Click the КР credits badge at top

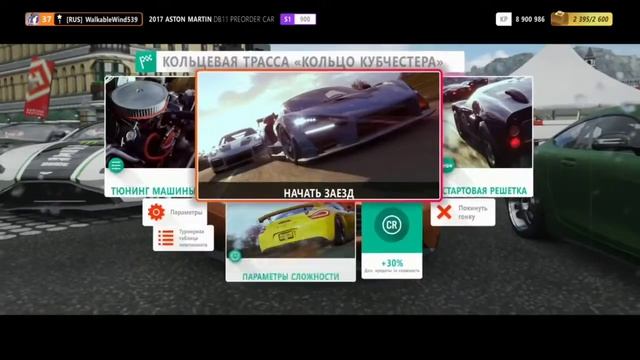point(503,19)
